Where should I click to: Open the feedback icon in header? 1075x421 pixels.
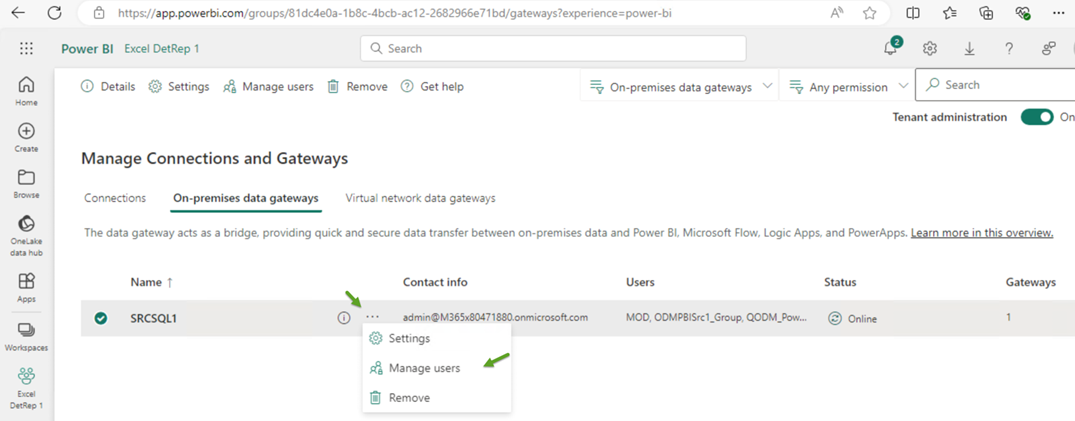click(x=1049, y=48)
